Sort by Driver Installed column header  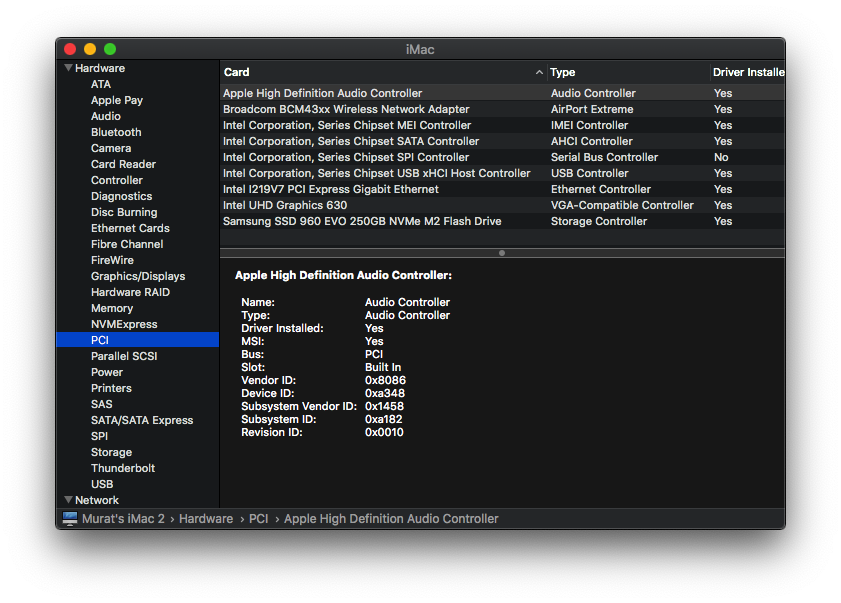coord(748,72)
